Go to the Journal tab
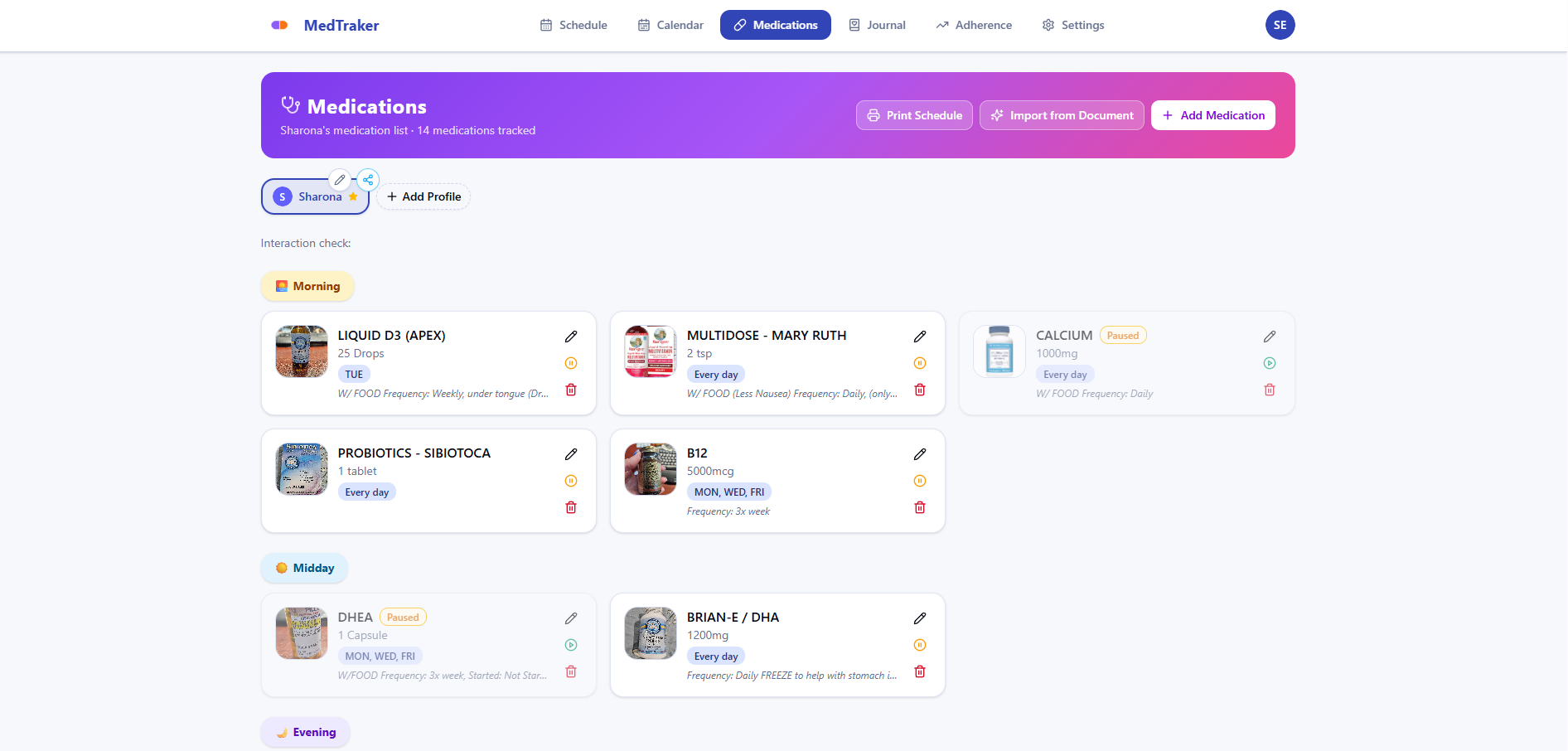1568x751 pixels. click(877, 25)
